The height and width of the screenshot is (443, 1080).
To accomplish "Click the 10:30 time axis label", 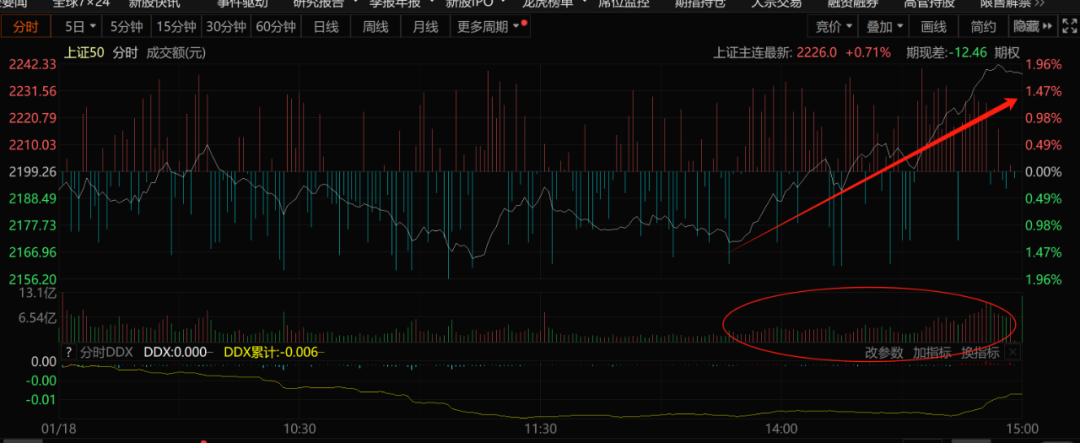I will coord(300,429).
